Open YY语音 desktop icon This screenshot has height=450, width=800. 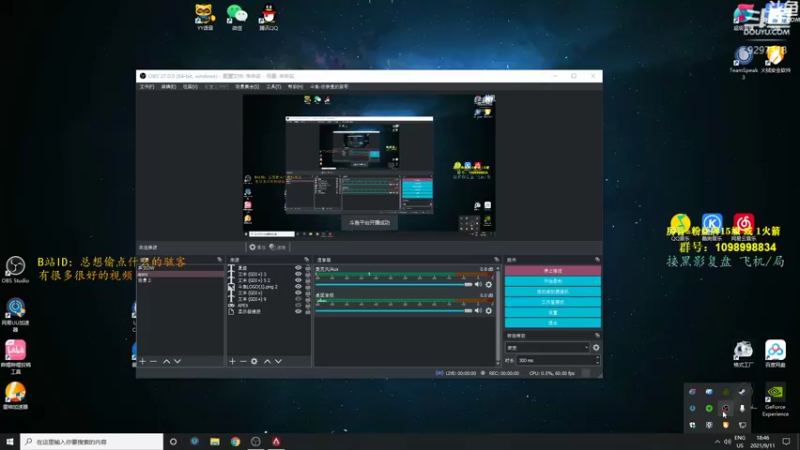point(205,17)
